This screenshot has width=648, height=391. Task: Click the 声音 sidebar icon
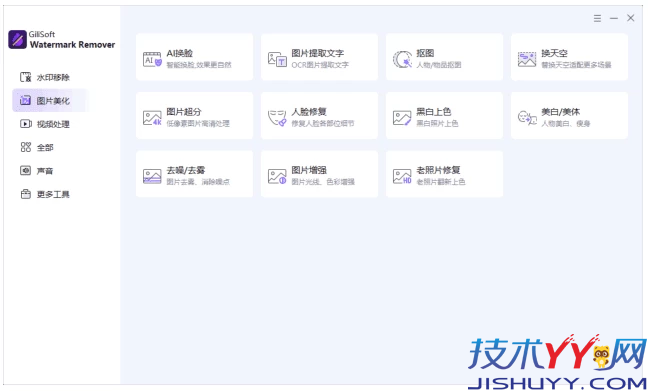(x=26, y=171)
